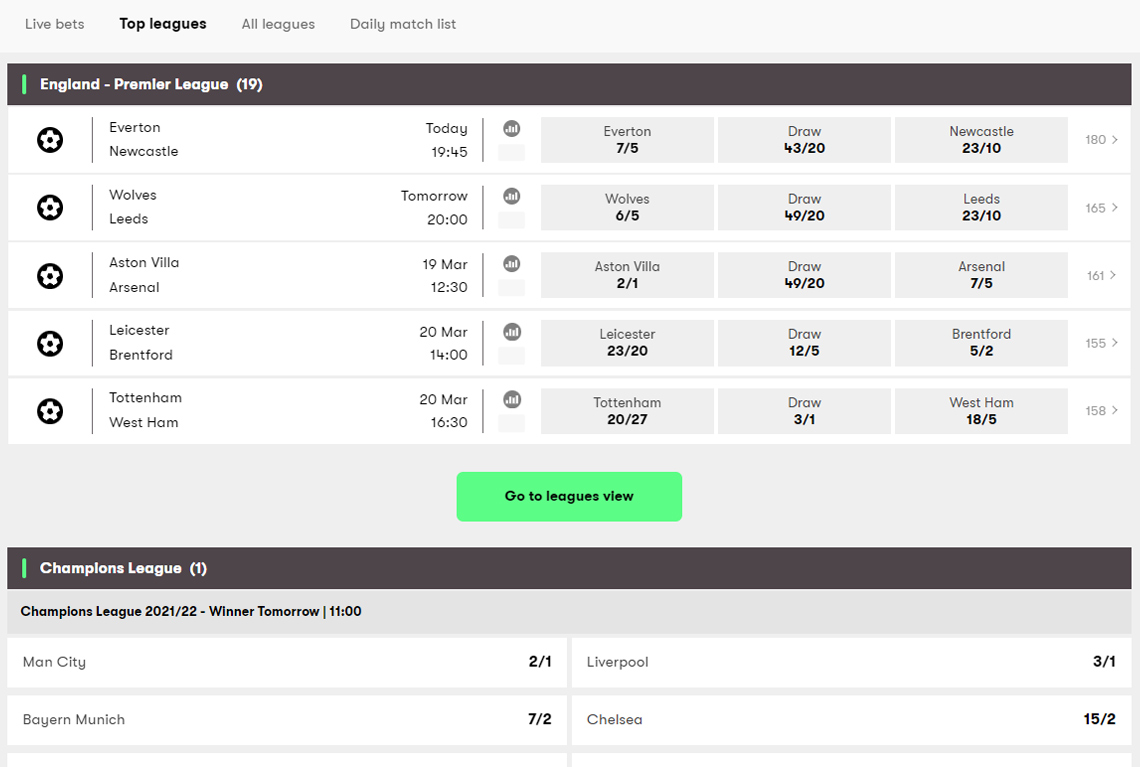
Task: Pick Leicester to win at 23/20
Action: click(x=627, y=342)
